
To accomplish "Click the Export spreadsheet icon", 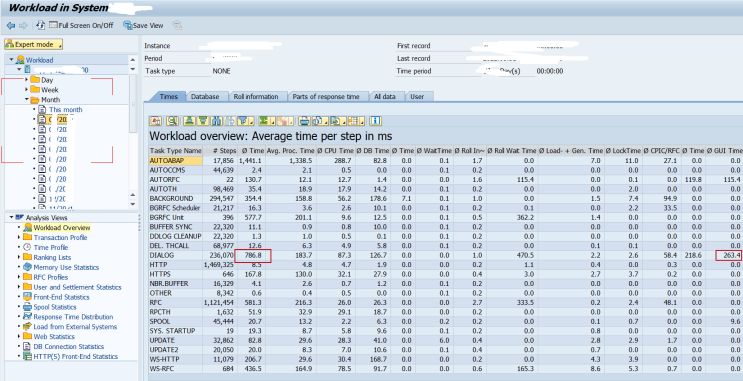I will [x=335, y=121].
